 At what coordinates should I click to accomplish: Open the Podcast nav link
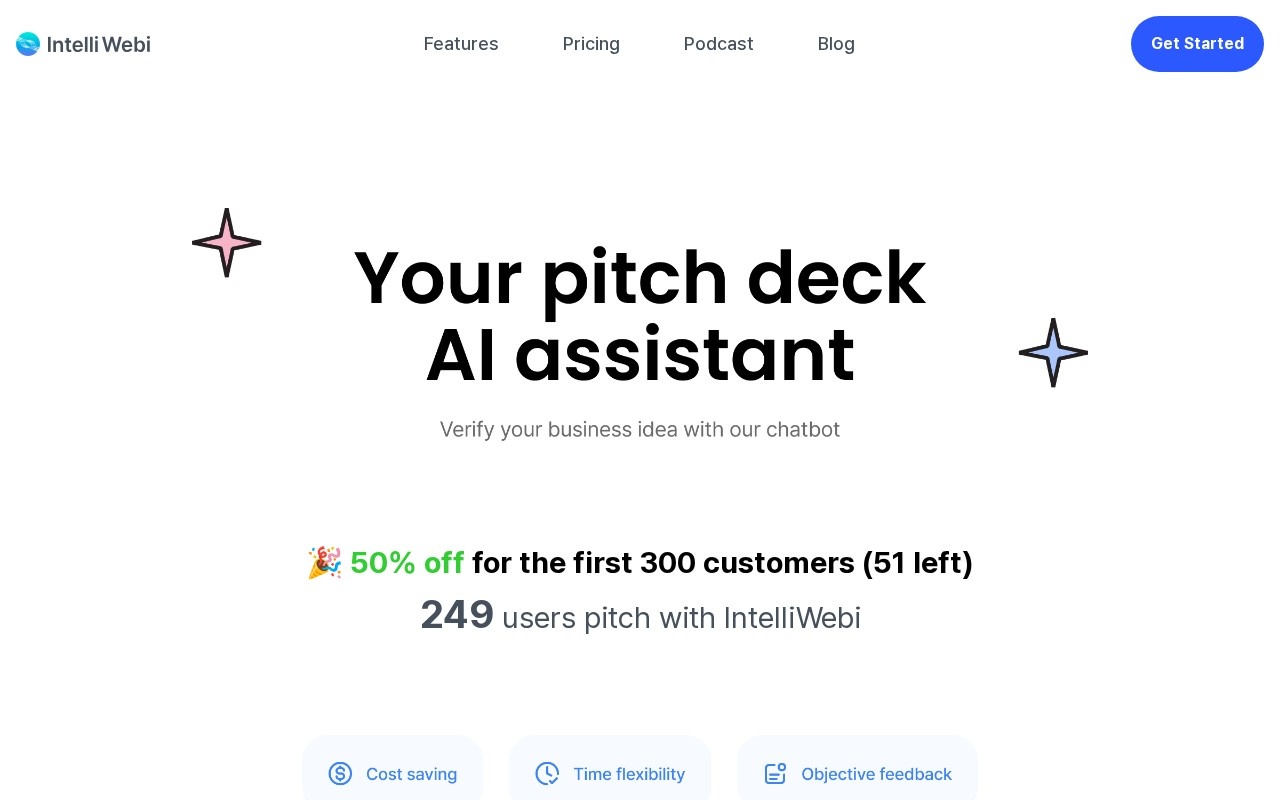point(719,44)
